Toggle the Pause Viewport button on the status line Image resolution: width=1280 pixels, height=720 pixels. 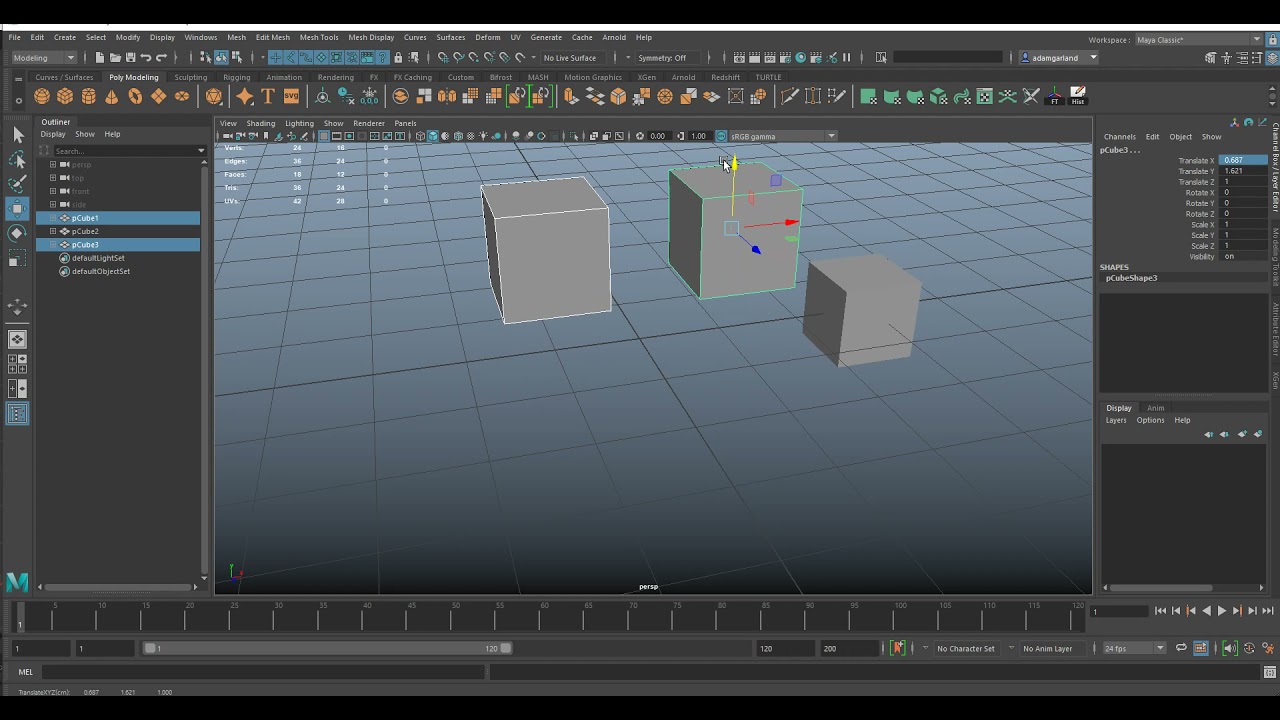(847, 58)
